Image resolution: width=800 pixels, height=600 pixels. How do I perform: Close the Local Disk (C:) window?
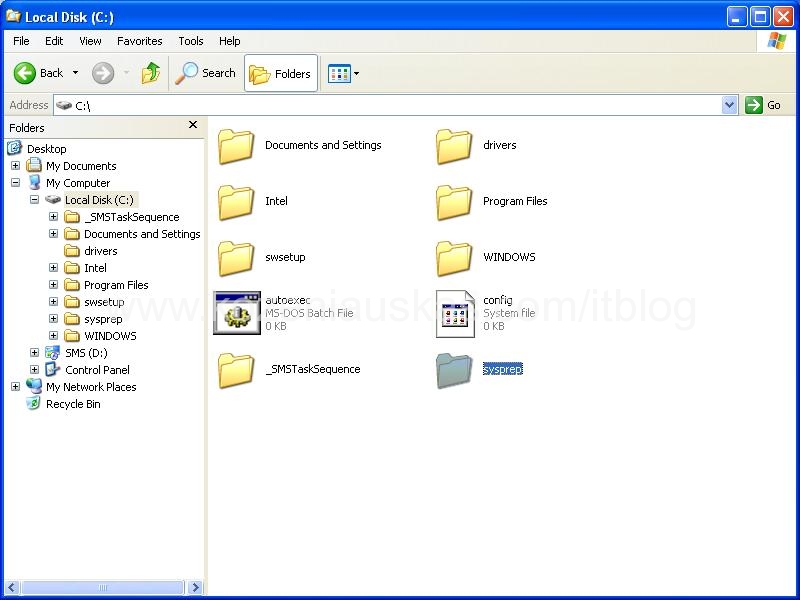tap(783, 17)
